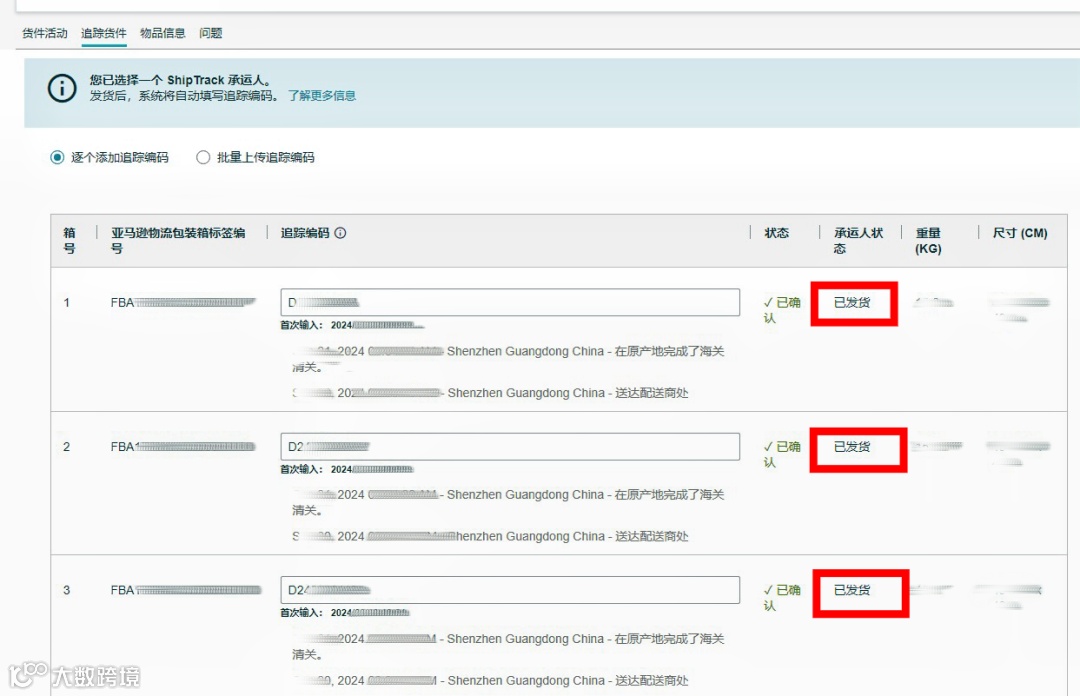Click the info icon in ShipTrack banner
The height and width of the screenshot is (696, 1080).
[62, 88]
